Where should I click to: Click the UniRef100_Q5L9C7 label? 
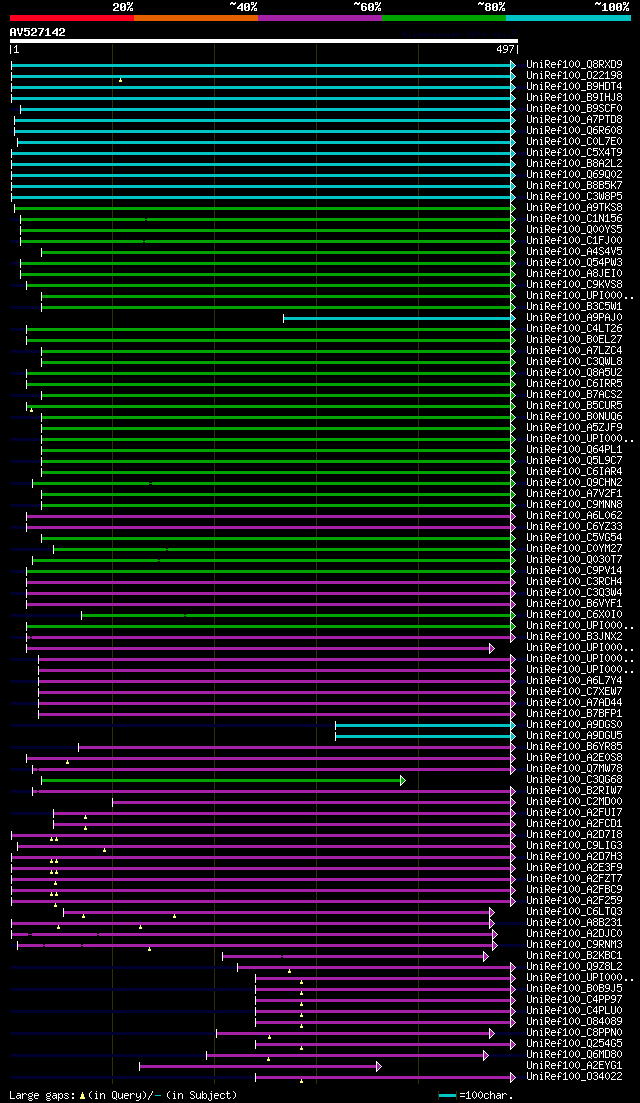[x=574, y=461]
